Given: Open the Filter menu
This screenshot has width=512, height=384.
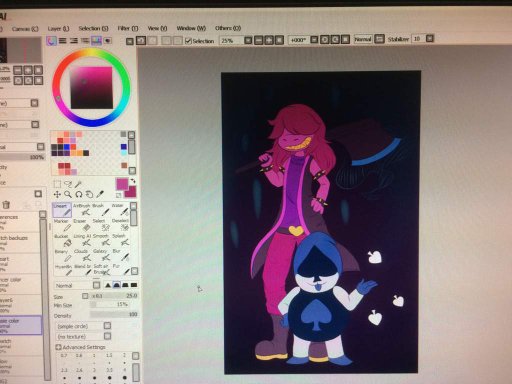Looking at the screenshot, I should pos(128,28).
